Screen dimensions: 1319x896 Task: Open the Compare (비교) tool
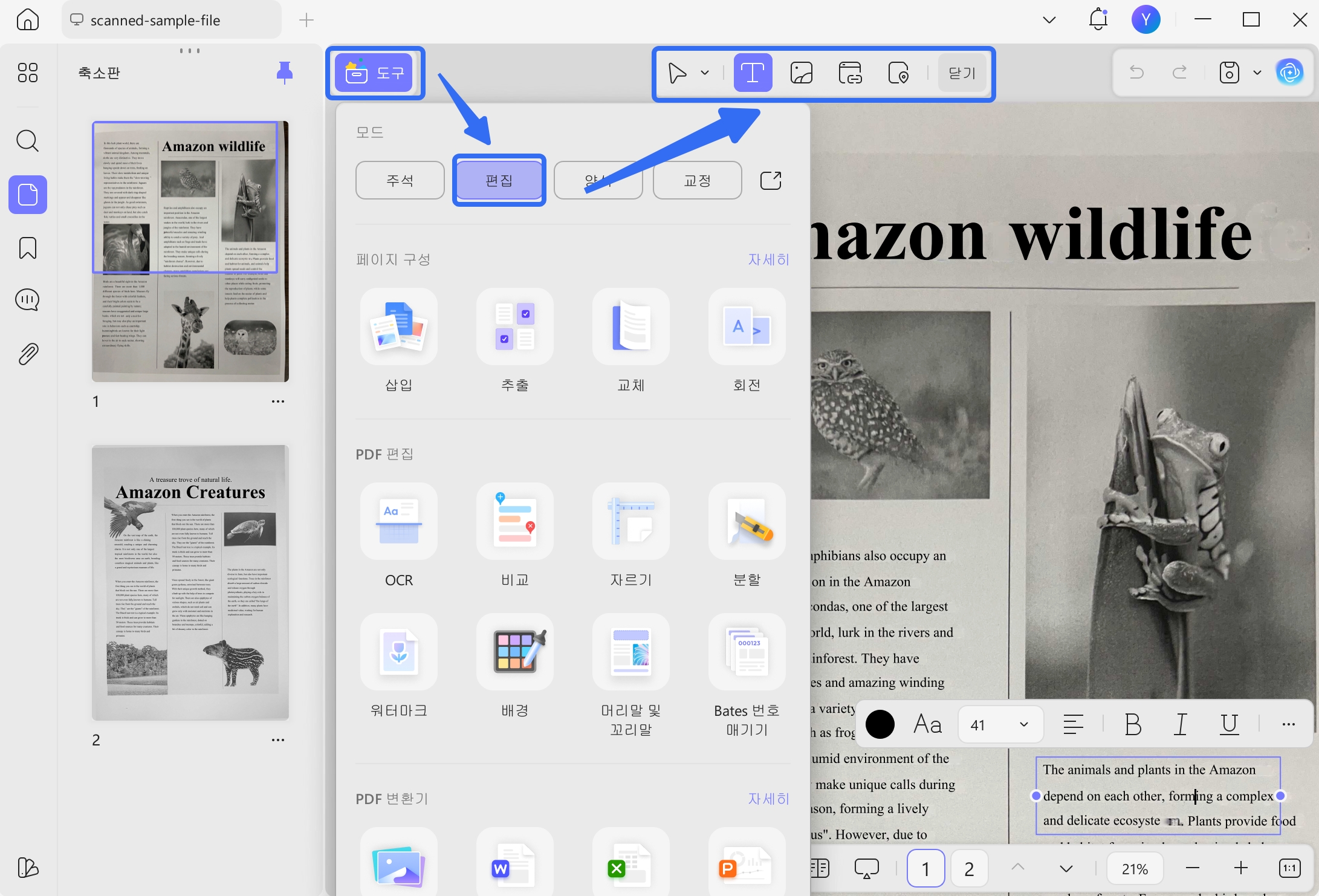pos(514,521)
